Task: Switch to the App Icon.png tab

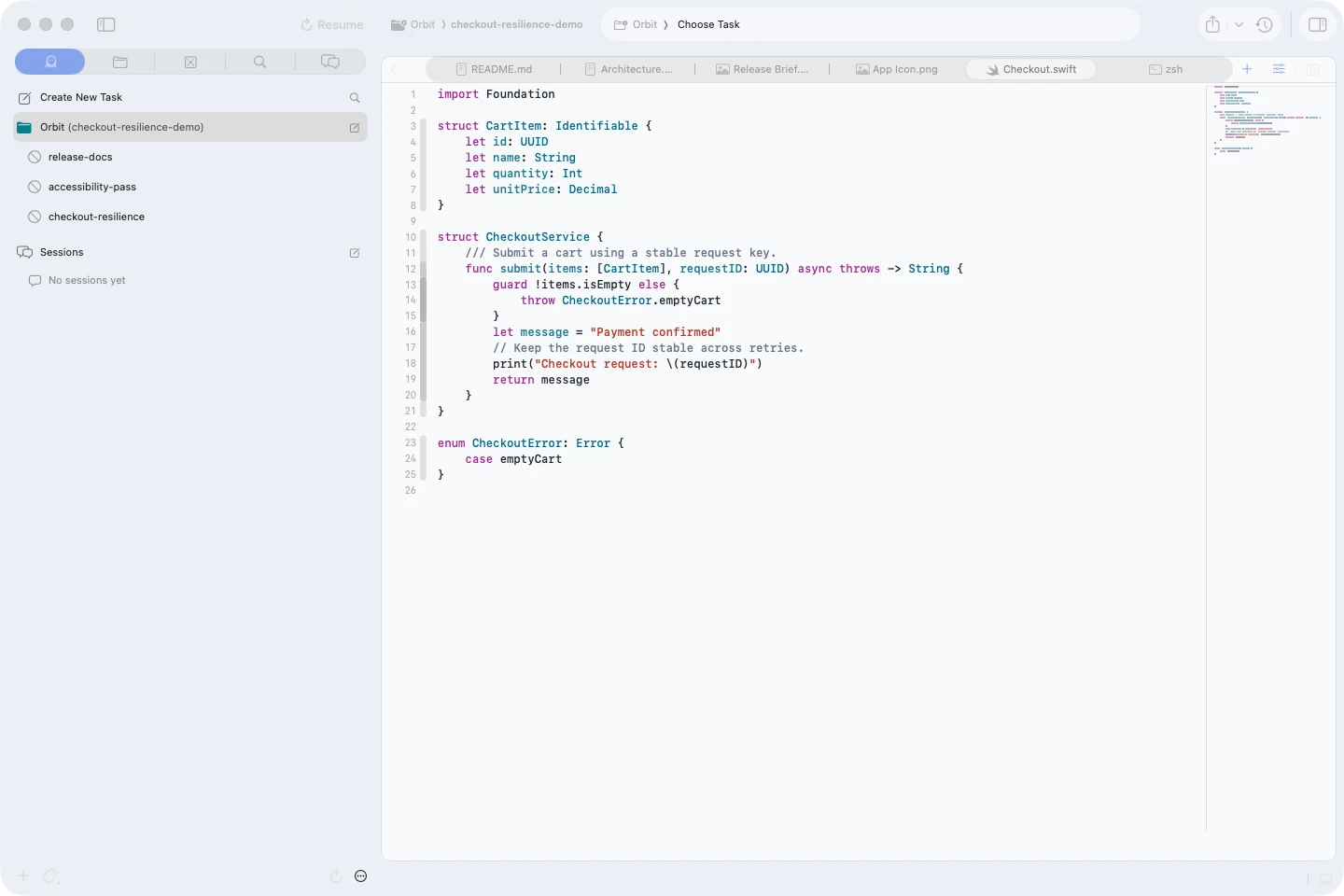Action: point(897,69)
